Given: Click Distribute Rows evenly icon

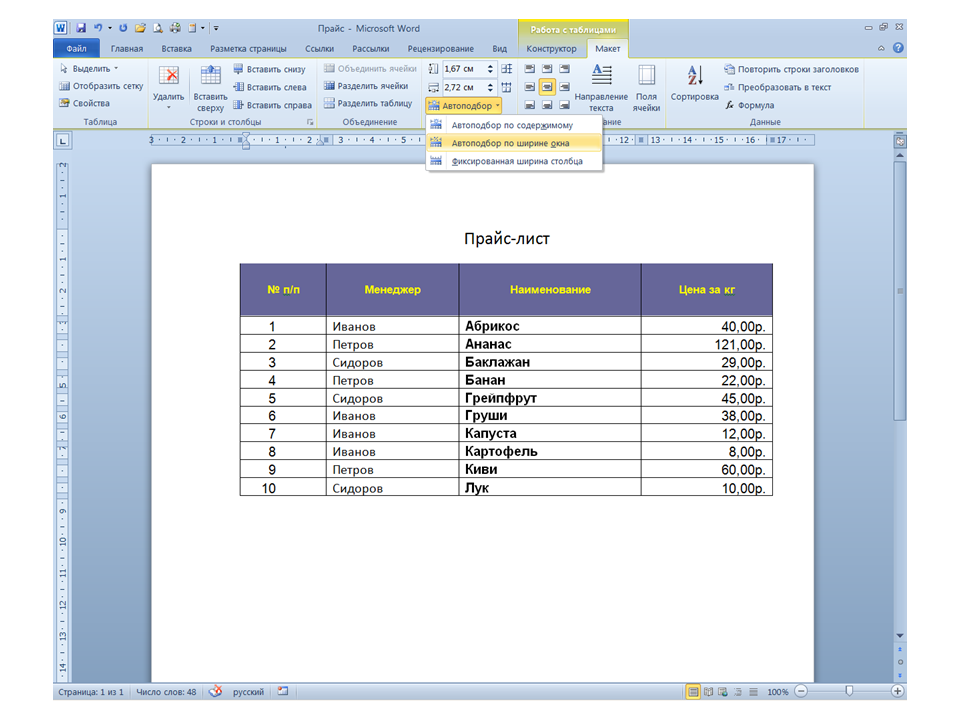Looking at the screenshot, I should 506,69.
